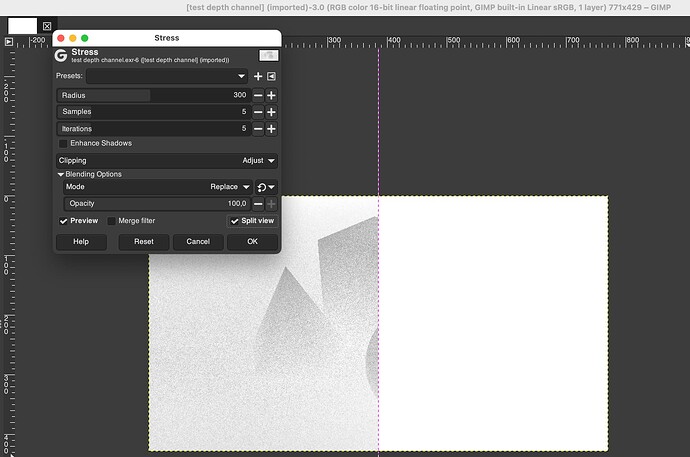
Task: Toggle the Merge filter checkbox
Action: [112, 221]
